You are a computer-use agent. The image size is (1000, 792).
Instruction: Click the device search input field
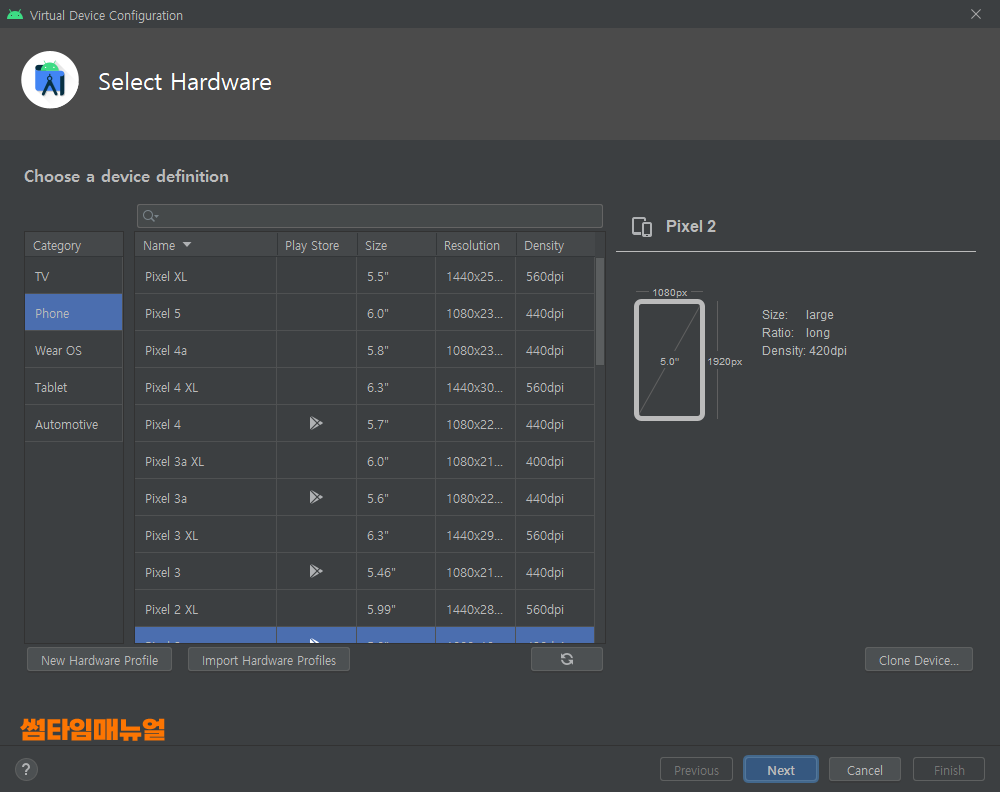[x=370, y=216]
